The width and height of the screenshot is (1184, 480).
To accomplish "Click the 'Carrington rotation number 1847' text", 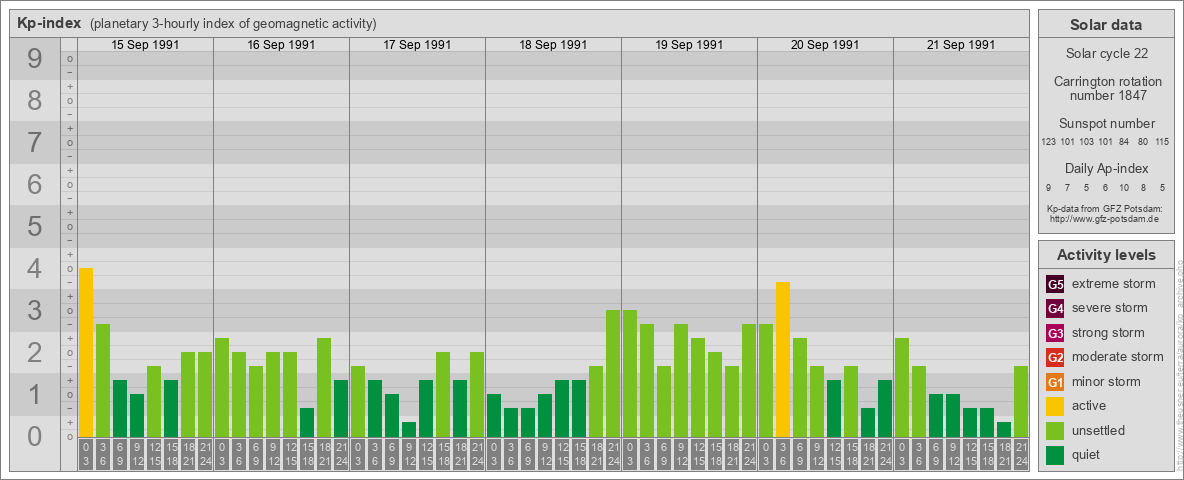I will pos(1106,88).
